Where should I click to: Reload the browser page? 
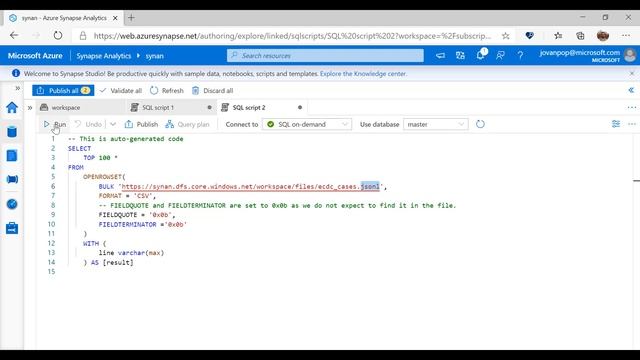tap(58, 36)
